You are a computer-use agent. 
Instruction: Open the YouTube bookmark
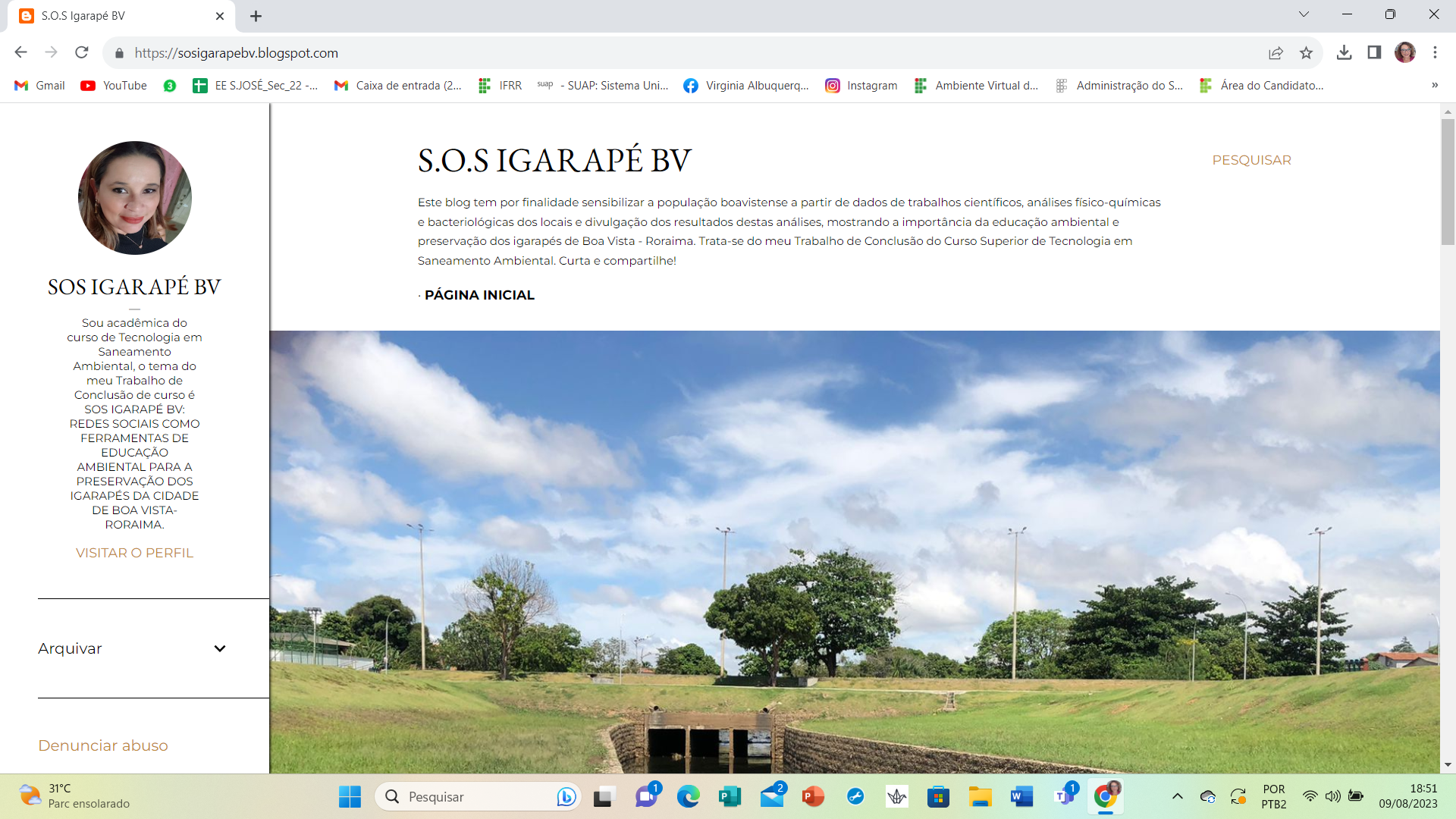[112, 86]
